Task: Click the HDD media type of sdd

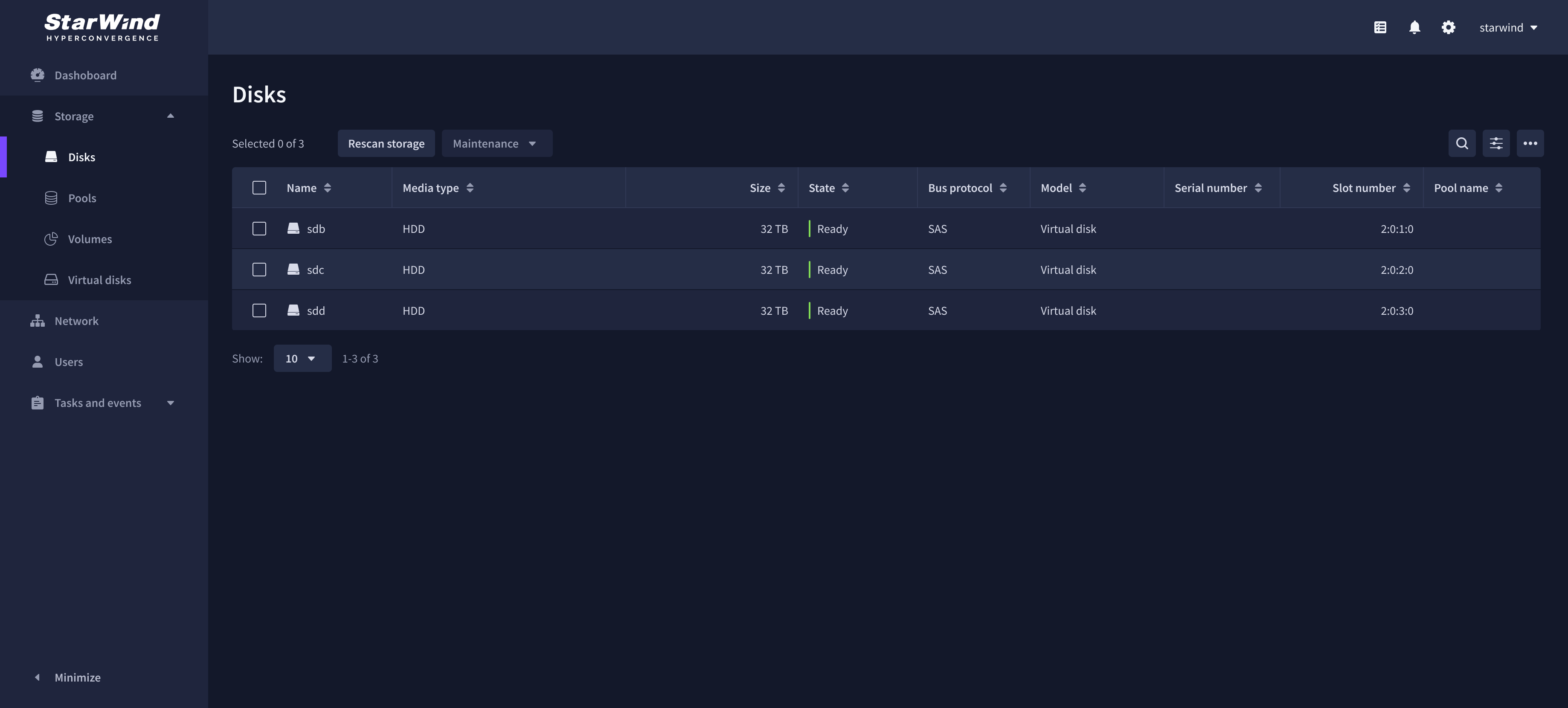Action: (x=413, y=310)
